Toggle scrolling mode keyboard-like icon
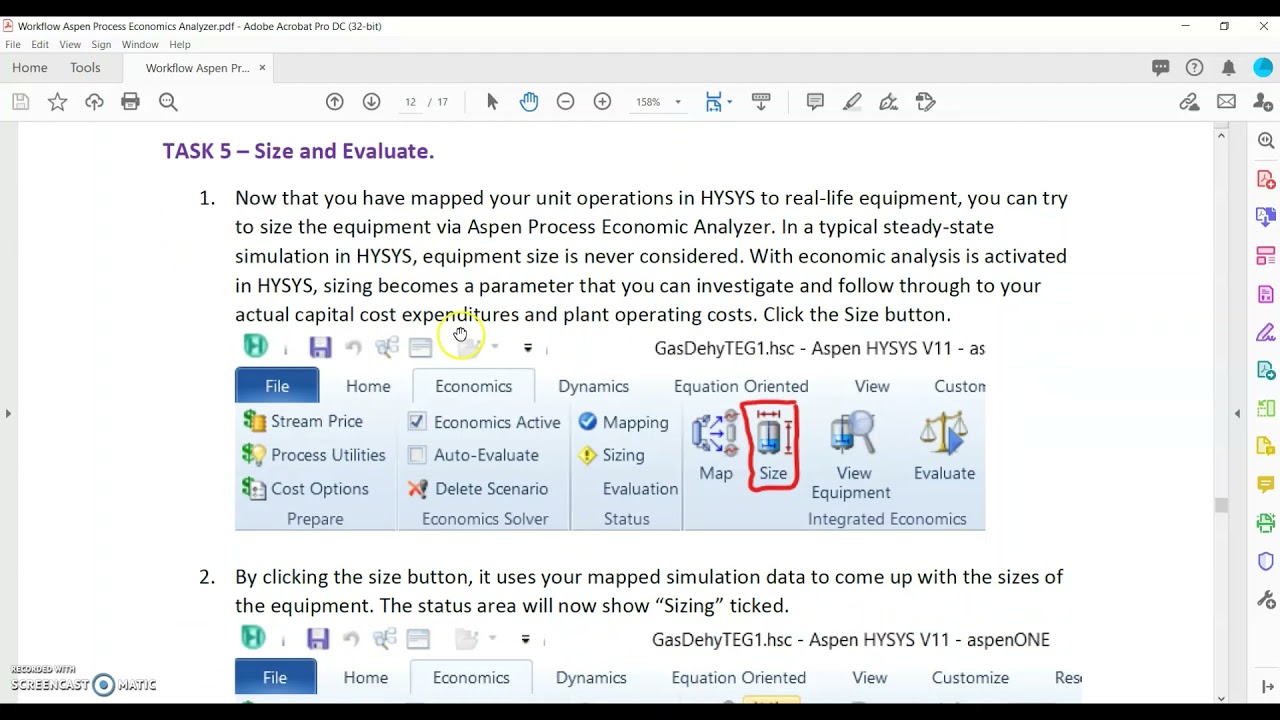Viewport: 1280px width, 720px height. pos(761,101)
